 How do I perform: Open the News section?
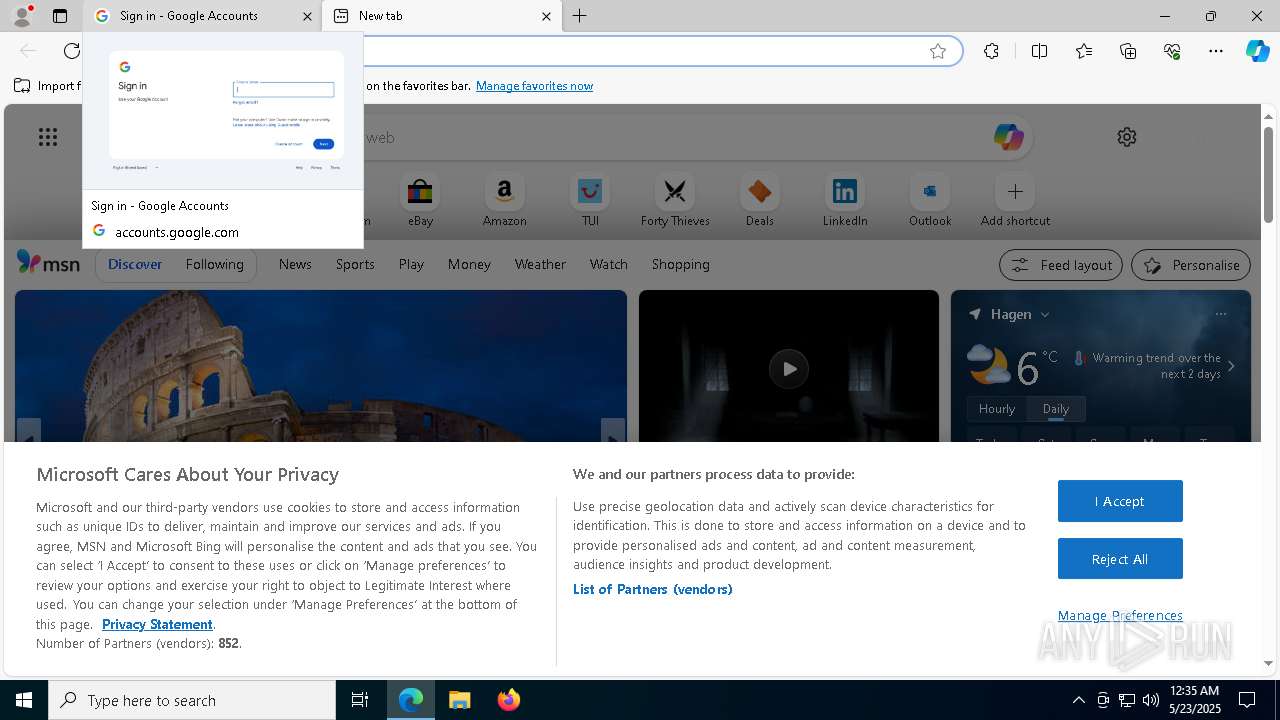[x=295, y=264]
